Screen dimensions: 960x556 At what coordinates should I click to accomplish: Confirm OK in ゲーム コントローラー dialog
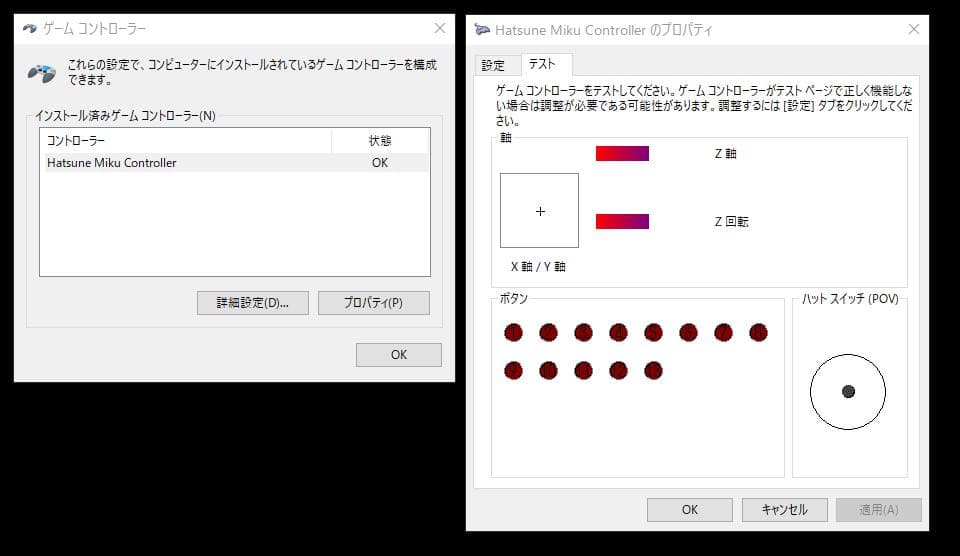point(399,355)
